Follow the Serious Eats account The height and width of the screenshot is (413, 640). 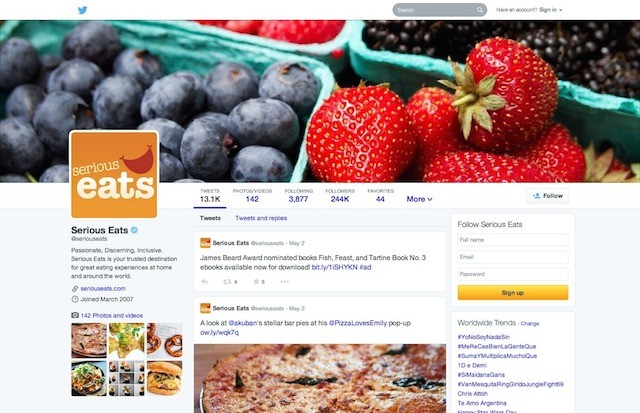[x=547, y=196]
